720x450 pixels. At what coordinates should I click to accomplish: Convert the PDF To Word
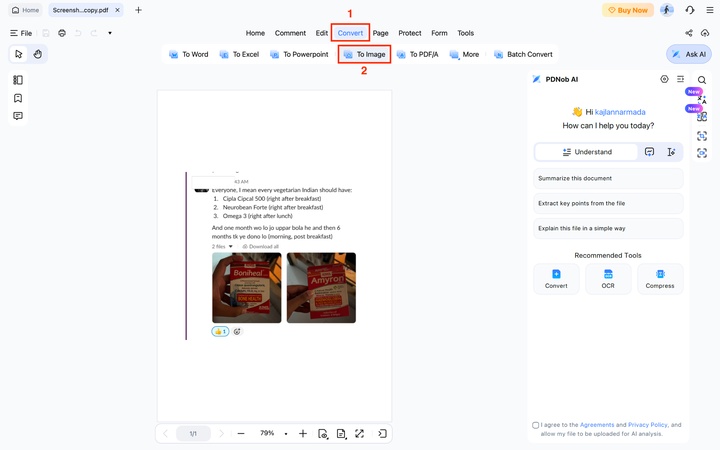click(189, 54)
